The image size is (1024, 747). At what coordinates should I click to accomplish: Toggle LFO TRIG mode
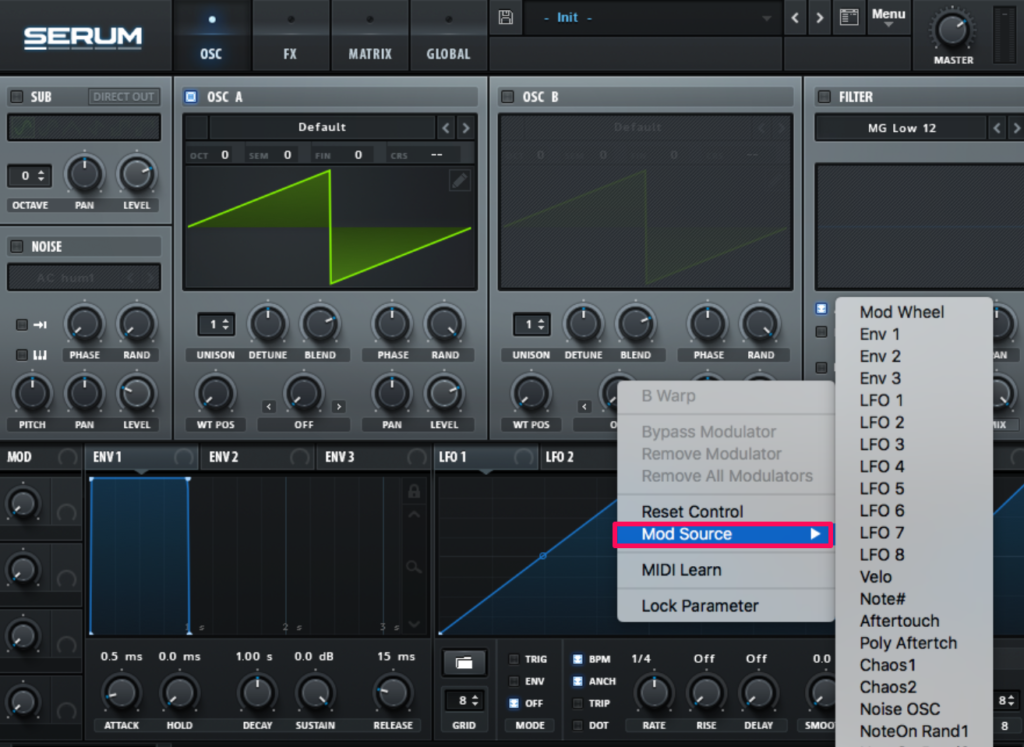(x=514, y=659)
